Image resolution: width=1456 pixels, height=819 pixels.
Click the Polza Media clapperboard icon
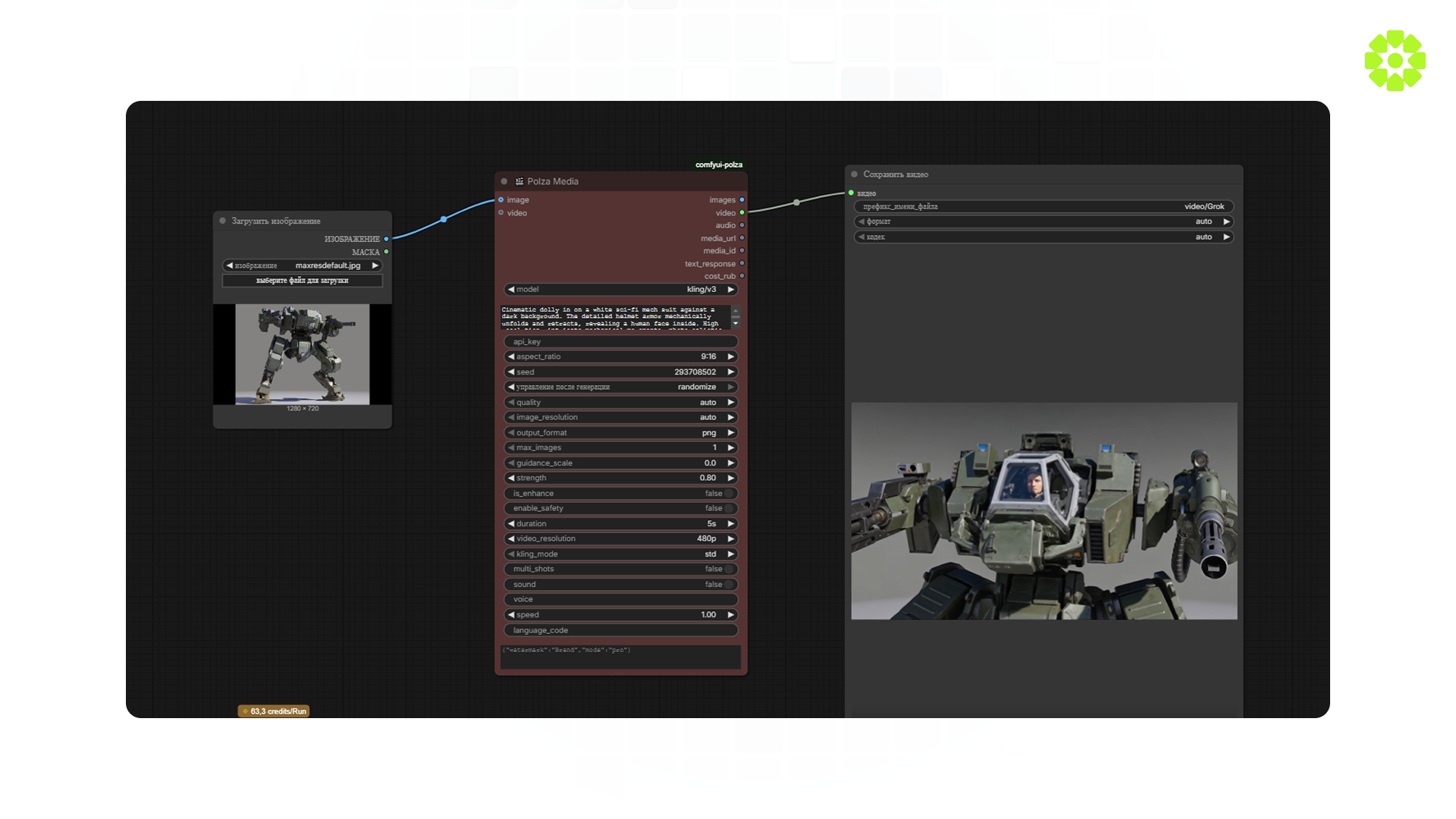519,182
